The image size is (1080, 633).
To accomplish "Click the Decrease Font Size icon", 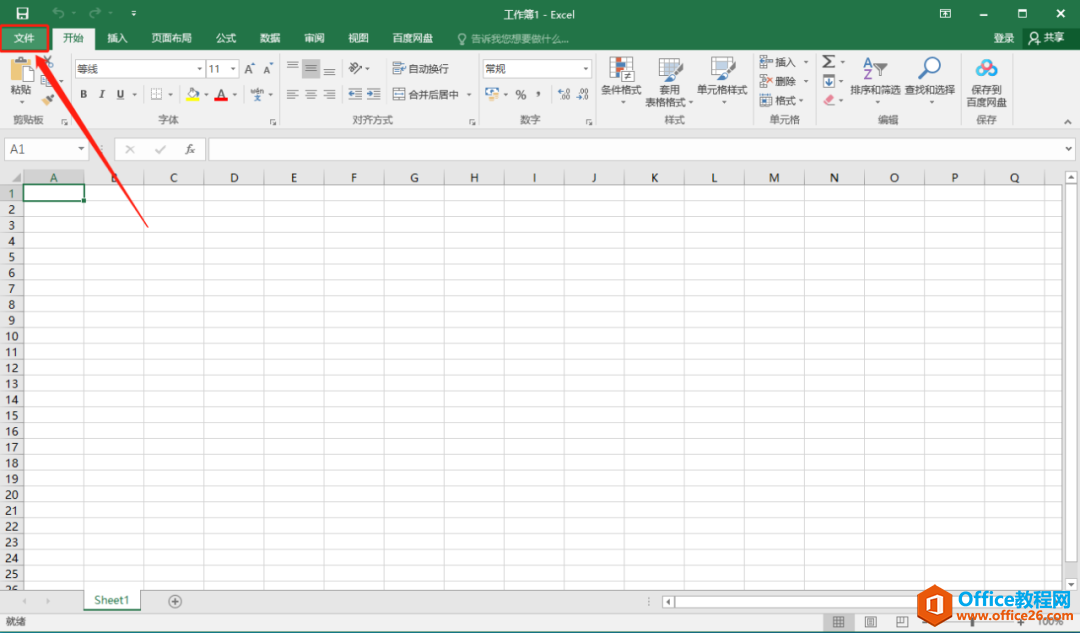I will (x=267, y=68).
